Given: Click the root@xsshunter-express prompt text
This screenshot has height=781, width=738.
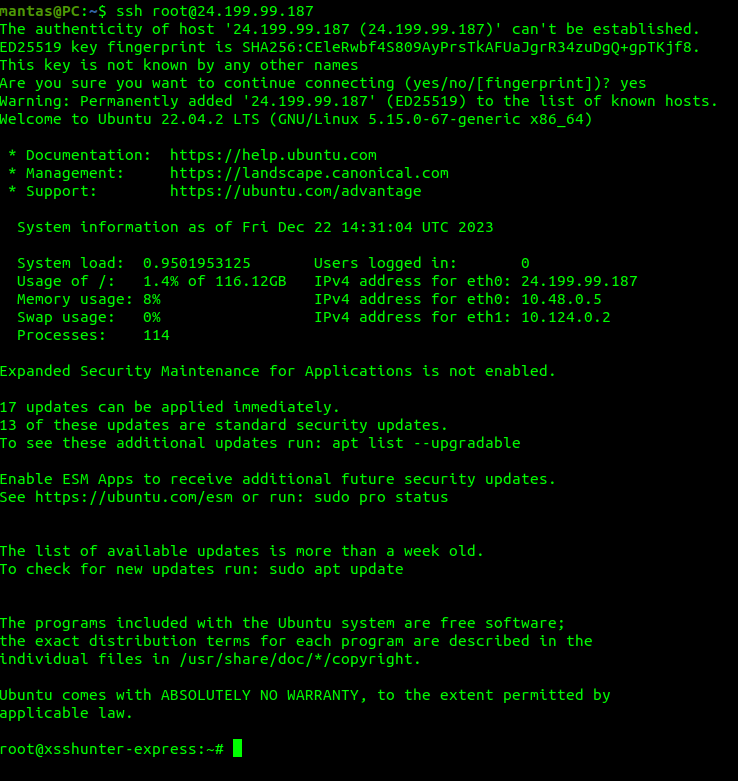Looking at the screenshot, I should 112,749.
